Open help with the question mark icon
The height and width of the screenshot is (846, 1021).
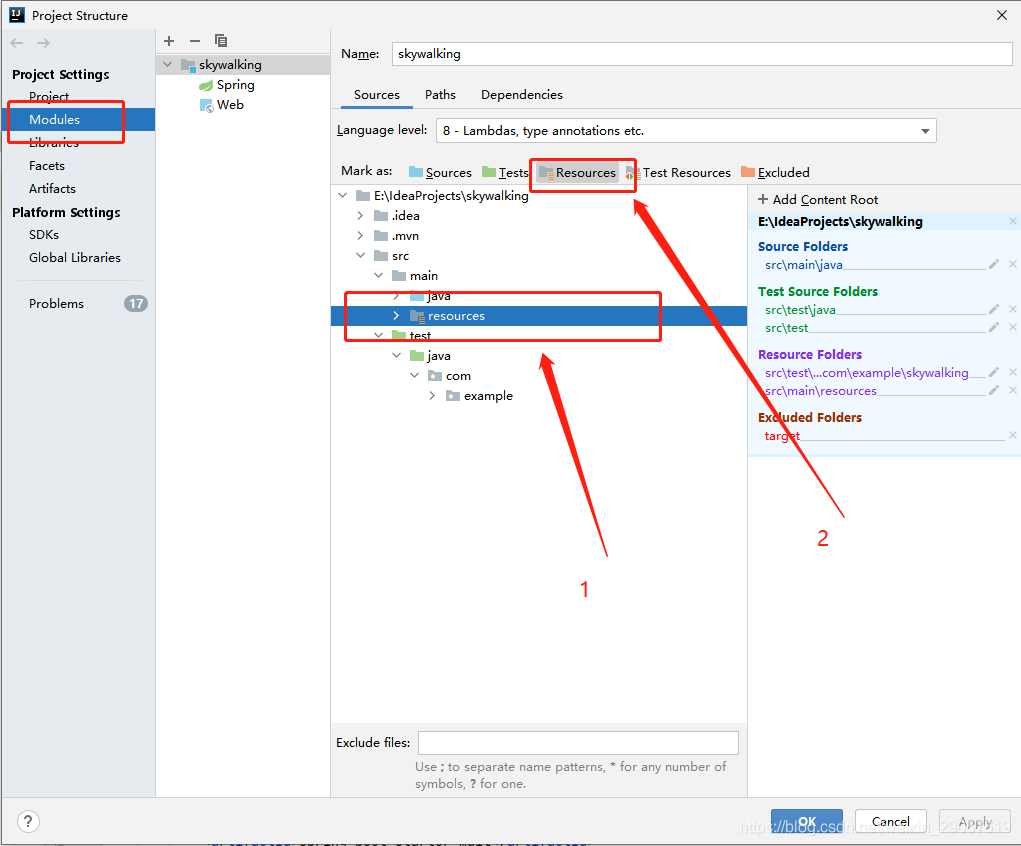[28, 821]
